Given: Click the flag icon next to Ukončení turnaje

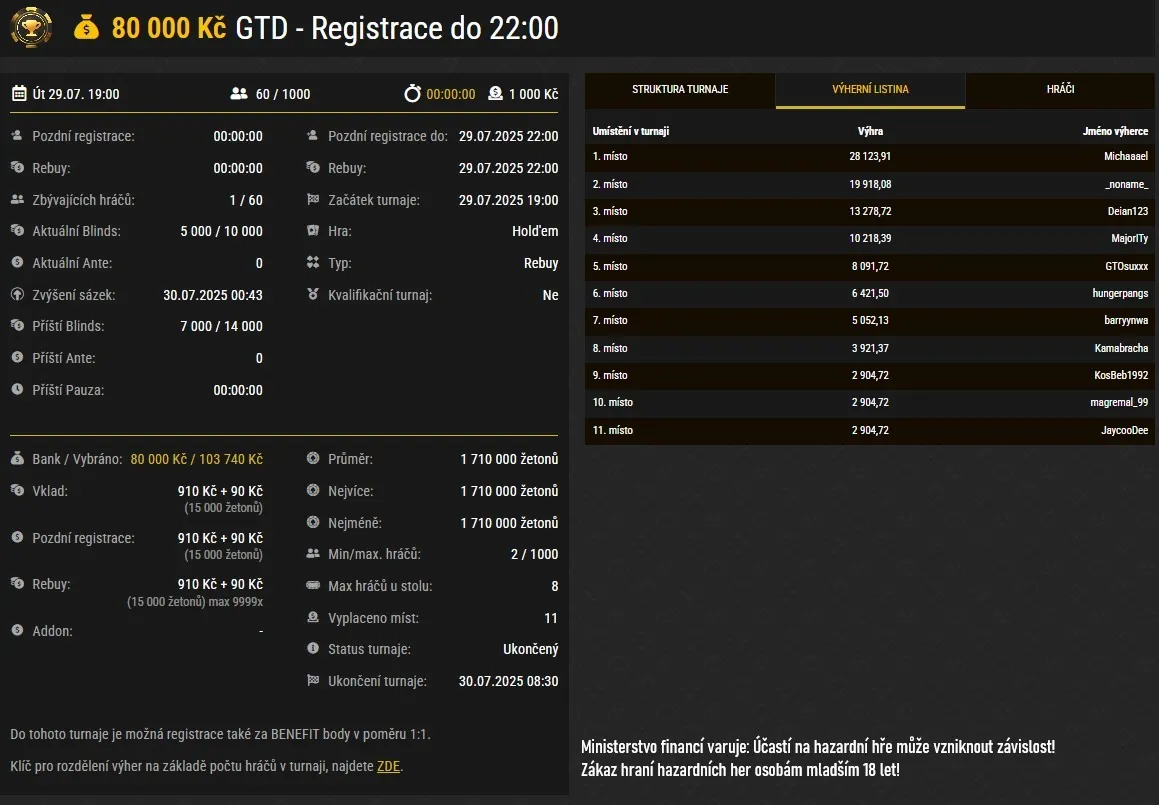Looking at the screenshot, I should [x=313, y=681].
